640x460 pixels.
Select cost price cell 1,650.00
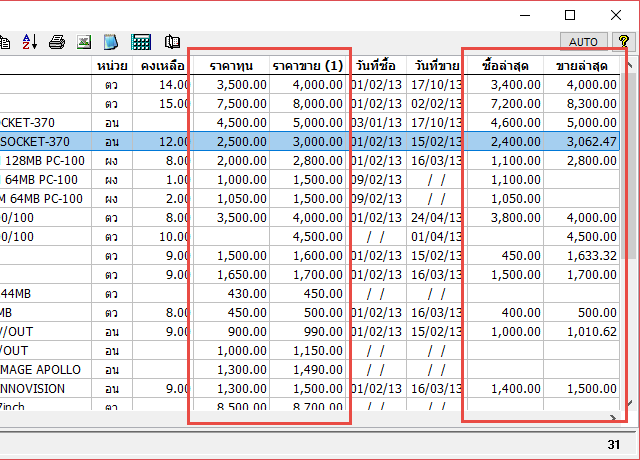click(231, 275)
